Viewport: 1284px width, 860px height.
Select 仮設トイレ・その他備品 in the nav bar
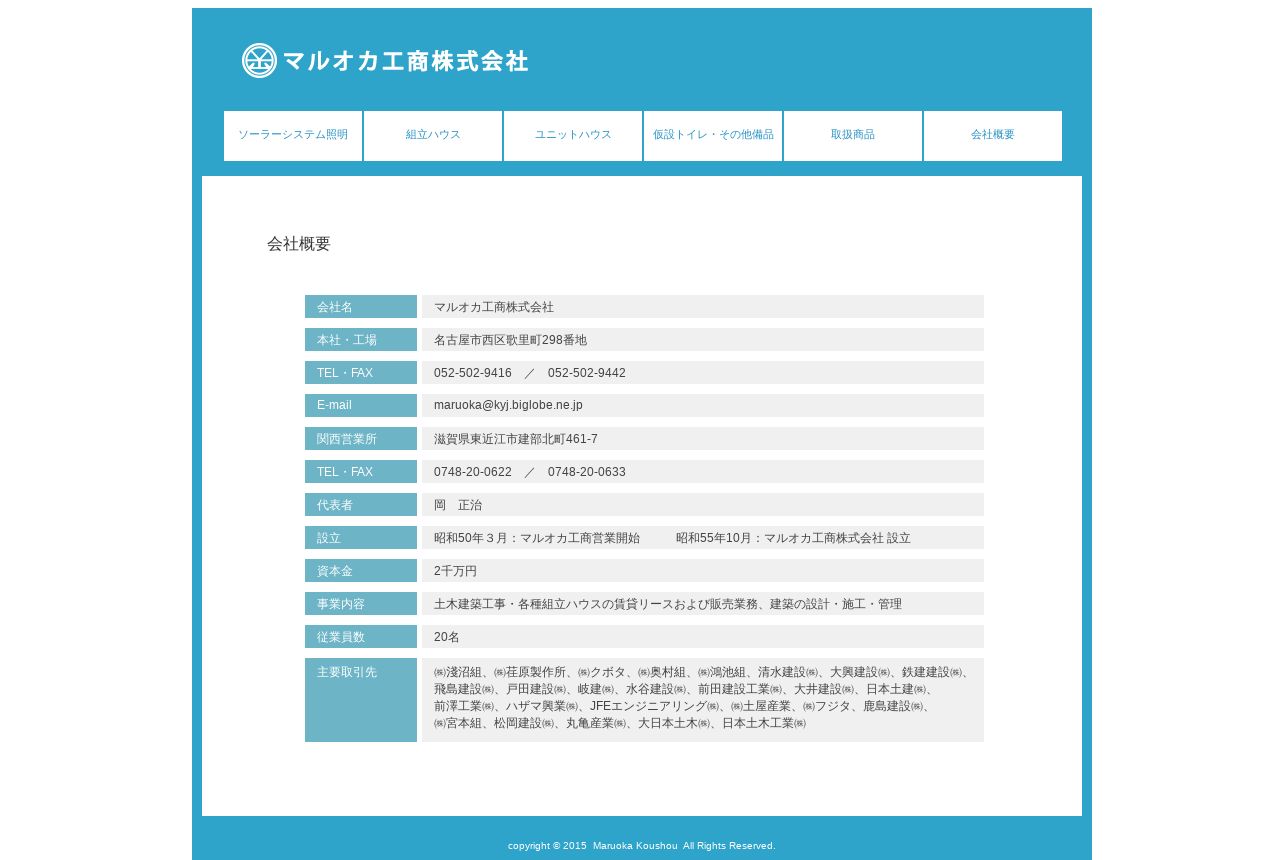point(713,136)
